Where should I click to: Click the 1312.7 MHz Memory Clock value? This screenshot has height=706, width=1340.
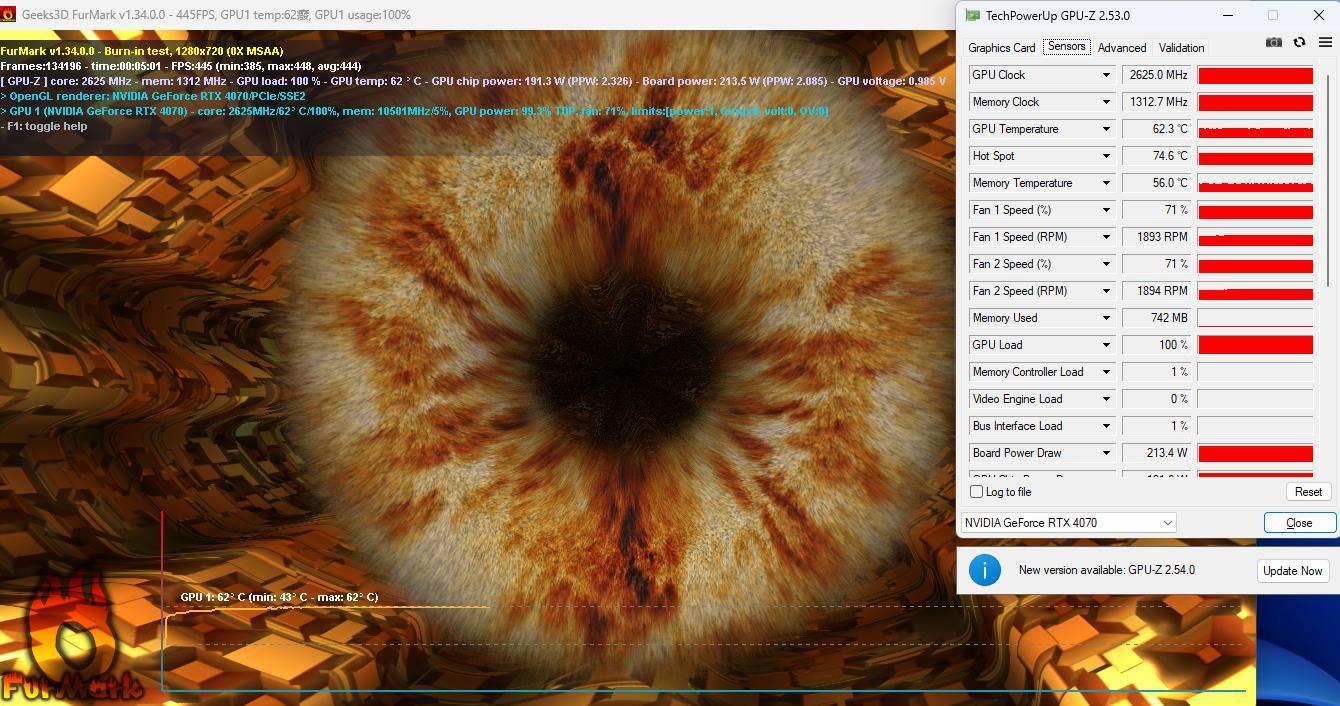pos(1158,102)
